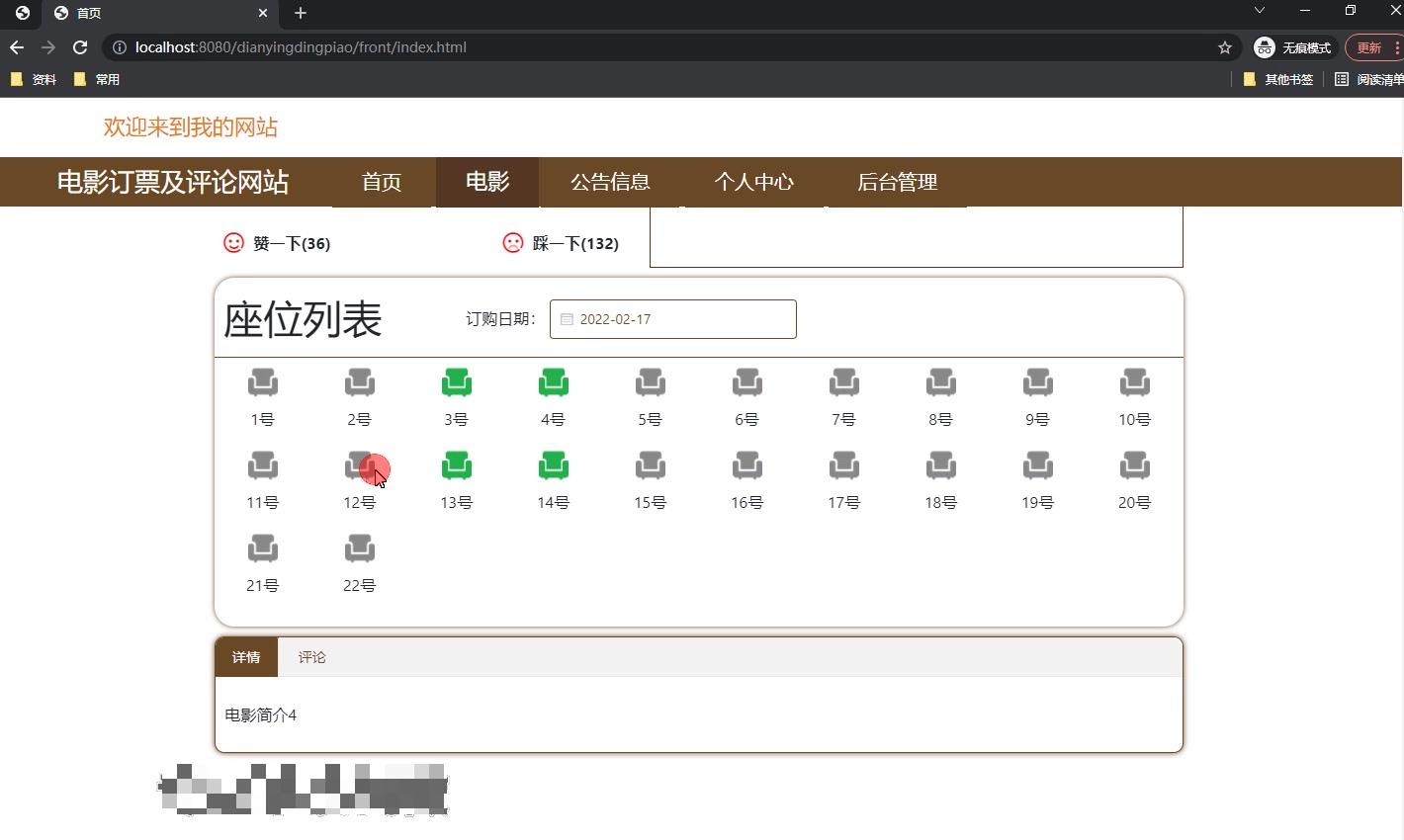Pick seat 18号
Image resolution: width=1404 pixels, height=840 pixels.
pos(941,465)
